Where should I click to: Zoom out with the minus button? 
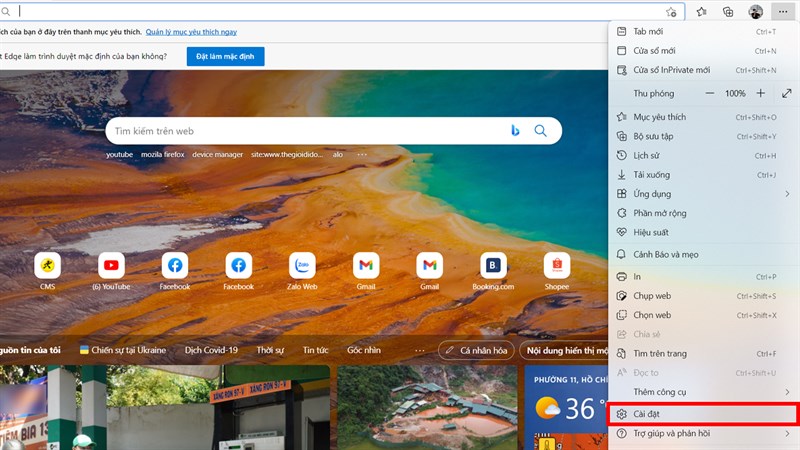click(710, 93)
